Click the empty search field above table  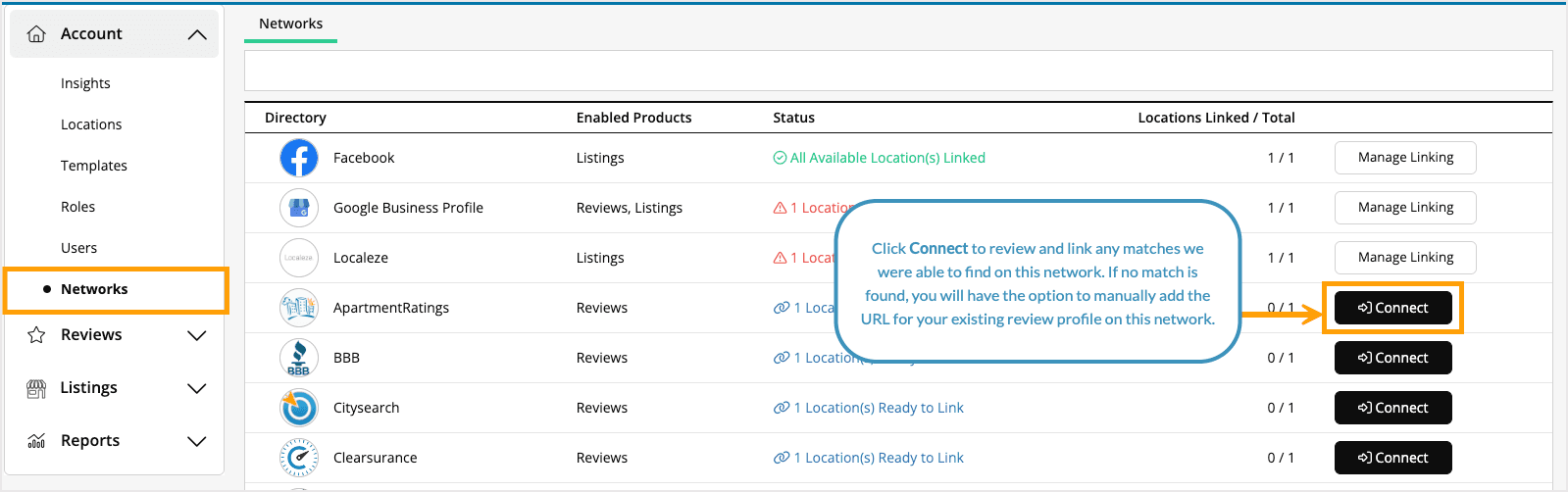[x=897, y=71]
